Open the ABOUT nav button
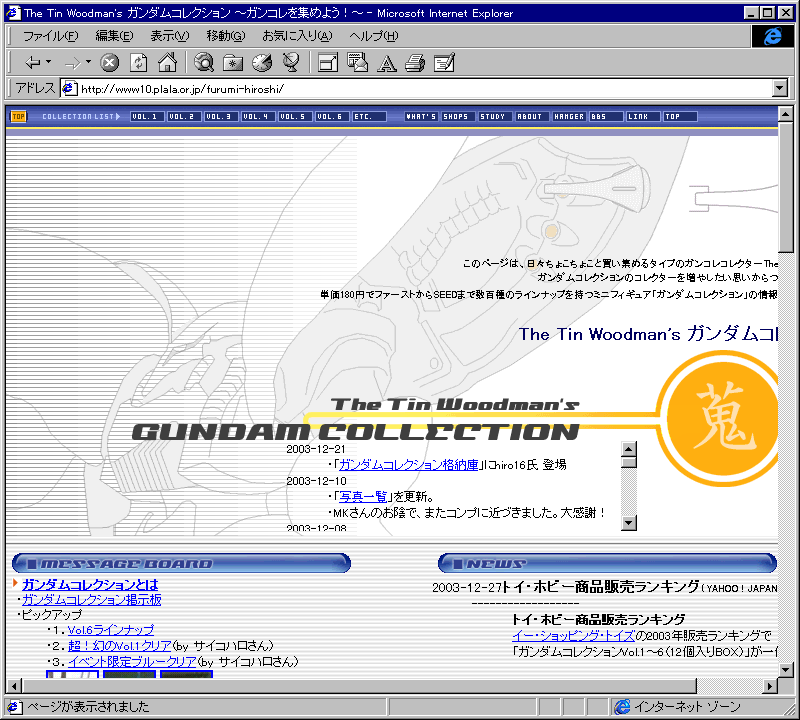Screen dimensions: 800x720 point(532,116)
